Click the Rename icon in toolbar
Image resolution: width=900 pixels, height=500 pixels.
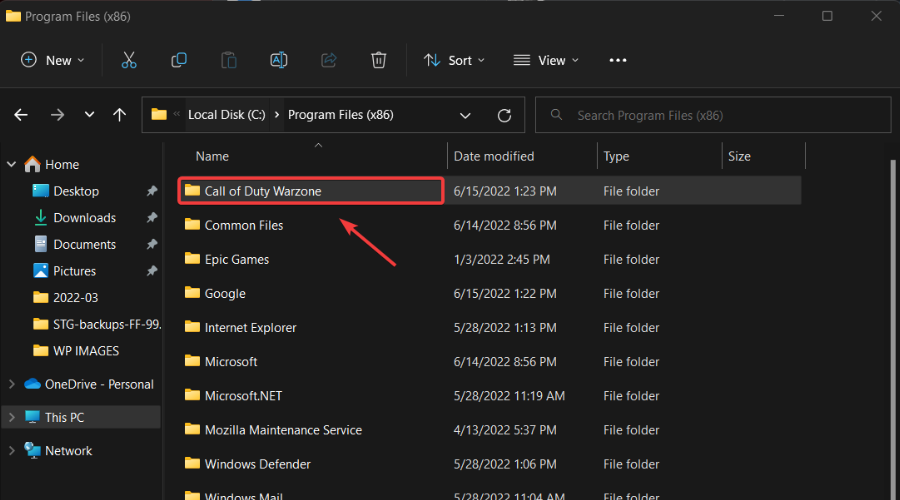coord(279,60)
